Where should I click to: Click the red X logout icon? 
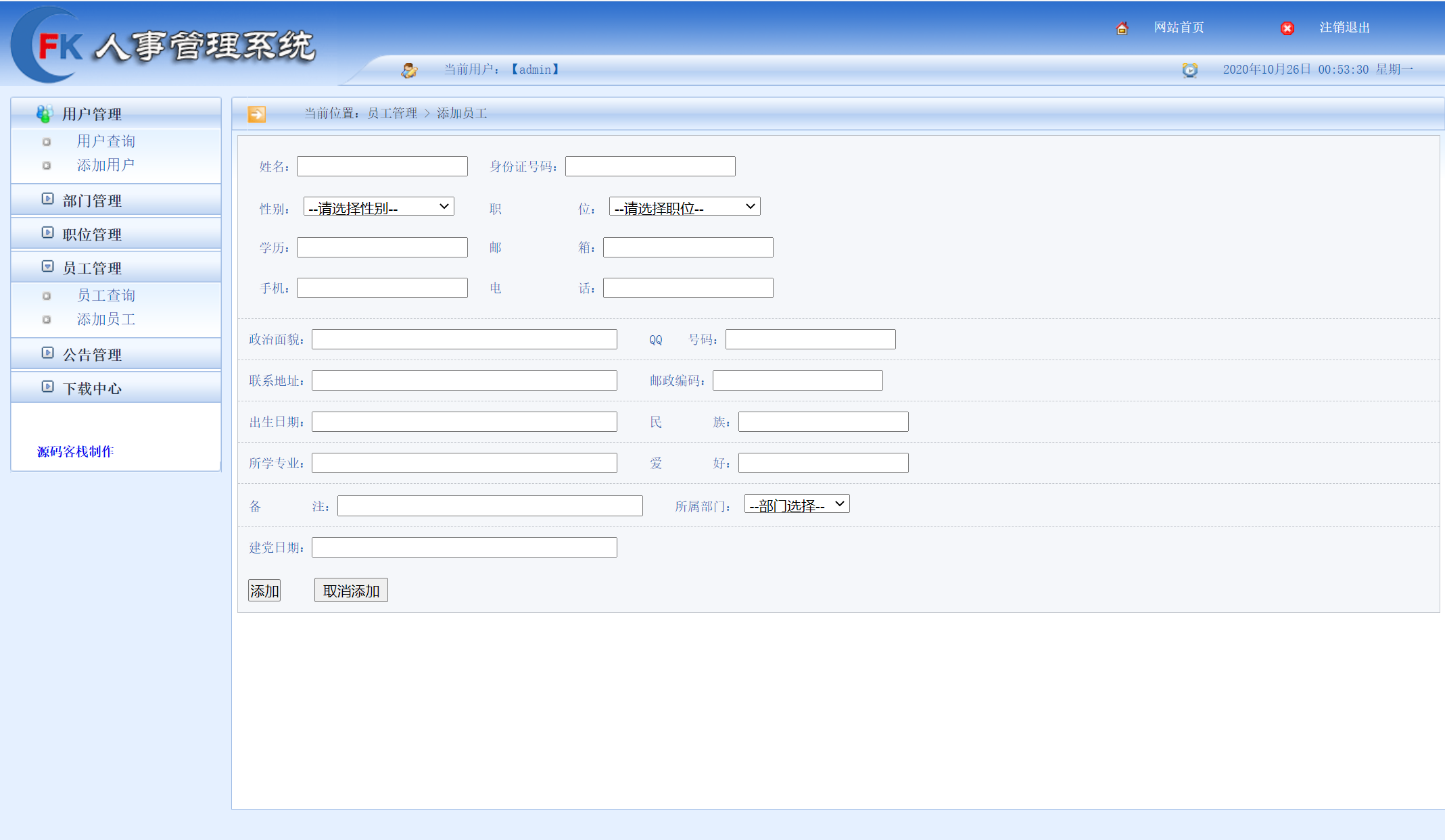[x=1287, y=28]
